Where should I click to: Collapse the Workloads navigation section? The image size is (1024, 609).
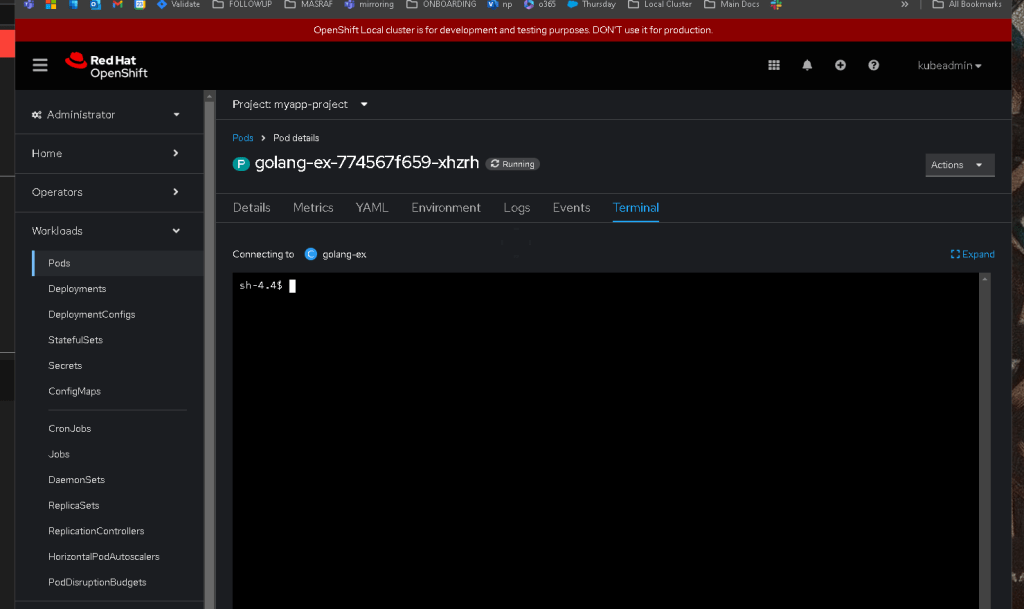click(x=105, y=231)
